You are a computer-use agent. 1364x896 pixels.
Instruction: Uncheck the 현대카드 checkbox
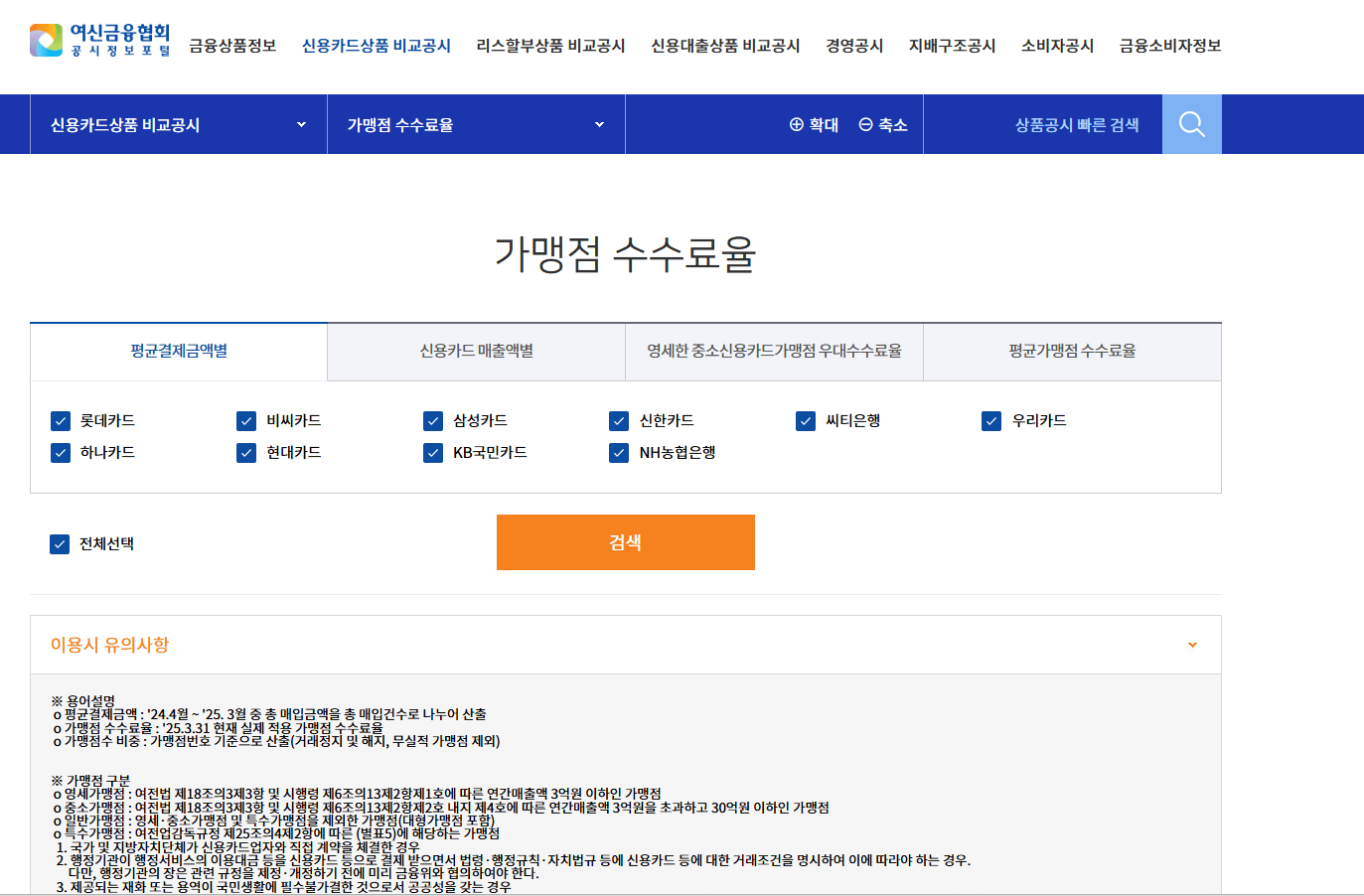point(246,453)
